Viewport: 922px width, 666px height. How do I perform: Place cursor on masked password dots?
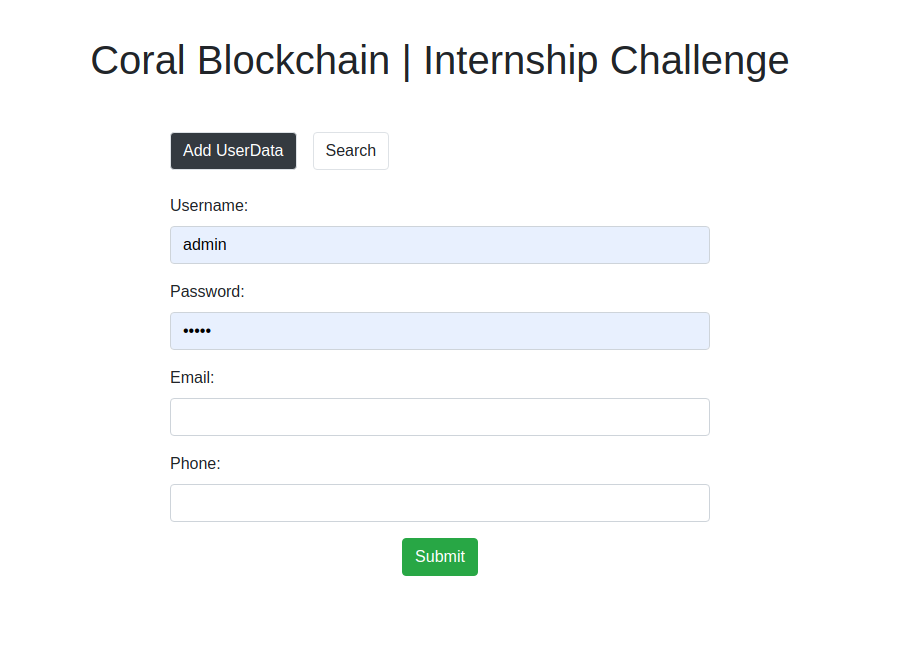(197, 331)
